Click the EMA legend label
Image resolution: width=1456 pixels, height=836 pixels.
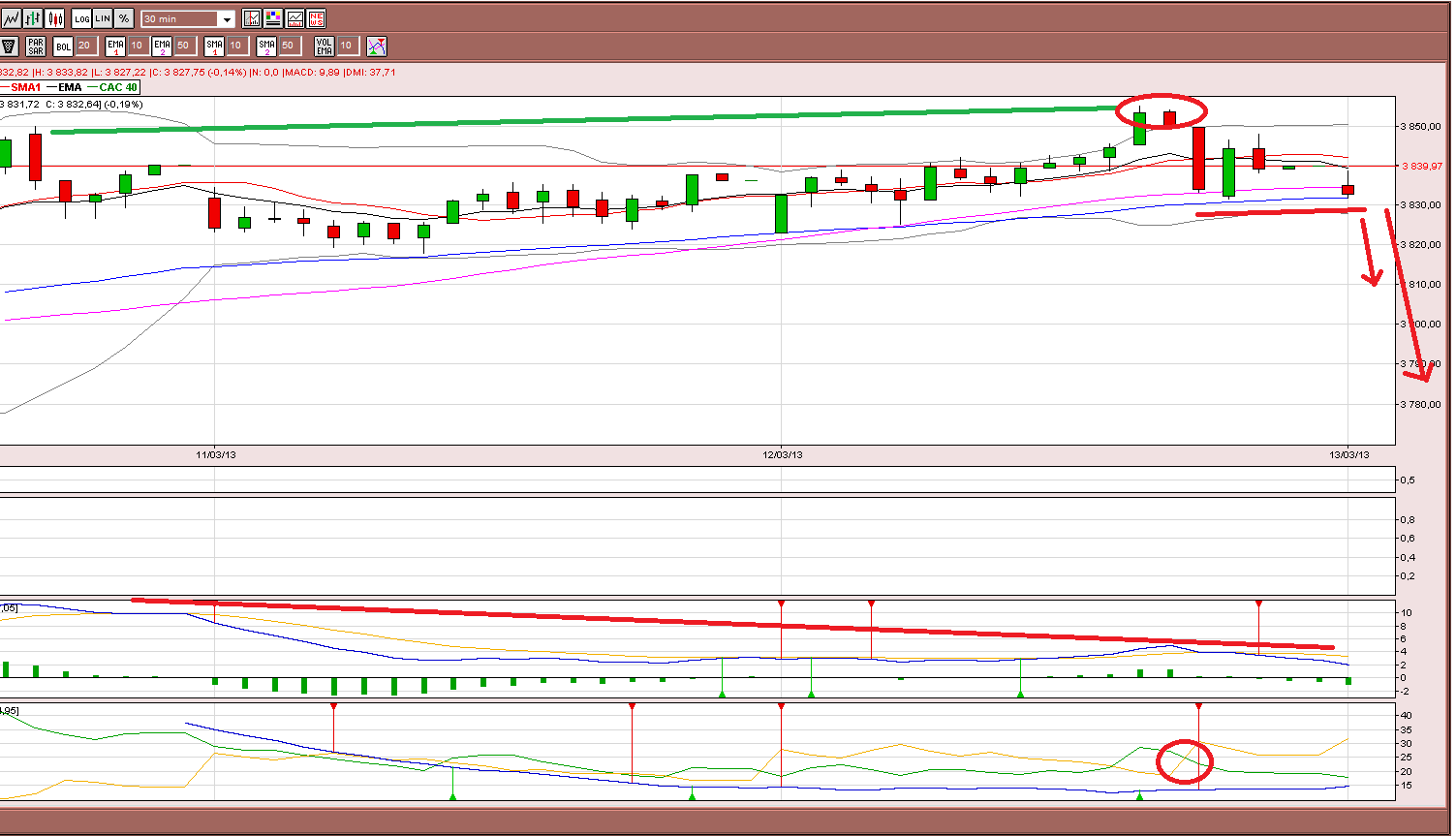pos(70,87)
